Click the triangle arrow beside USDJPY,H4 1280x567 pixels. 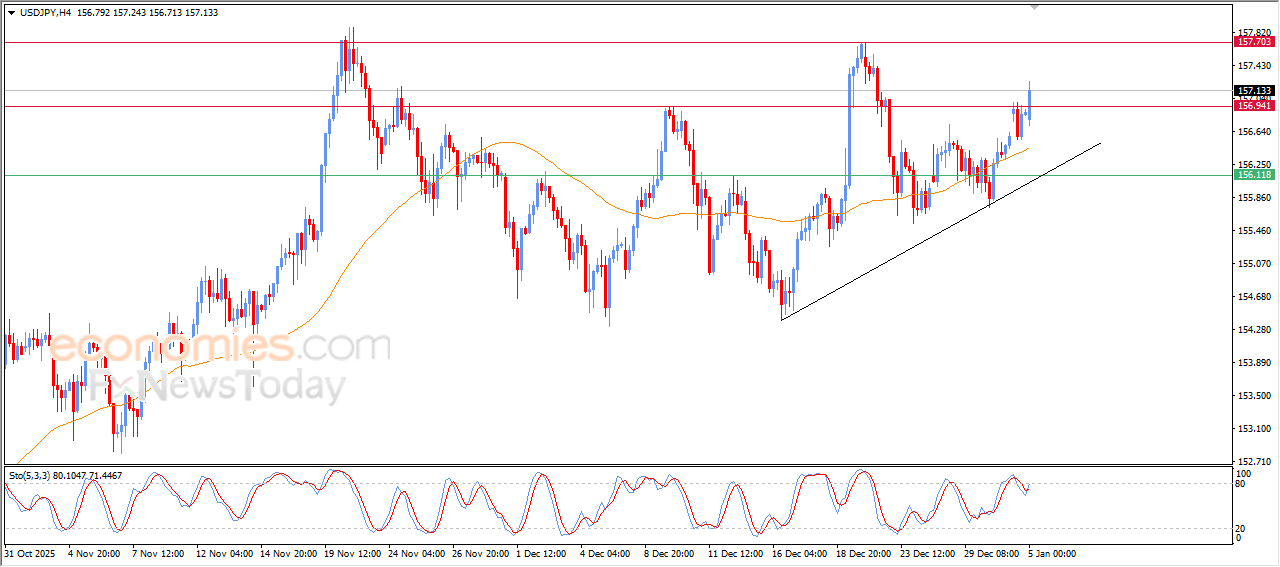click(x=11, y=13)
